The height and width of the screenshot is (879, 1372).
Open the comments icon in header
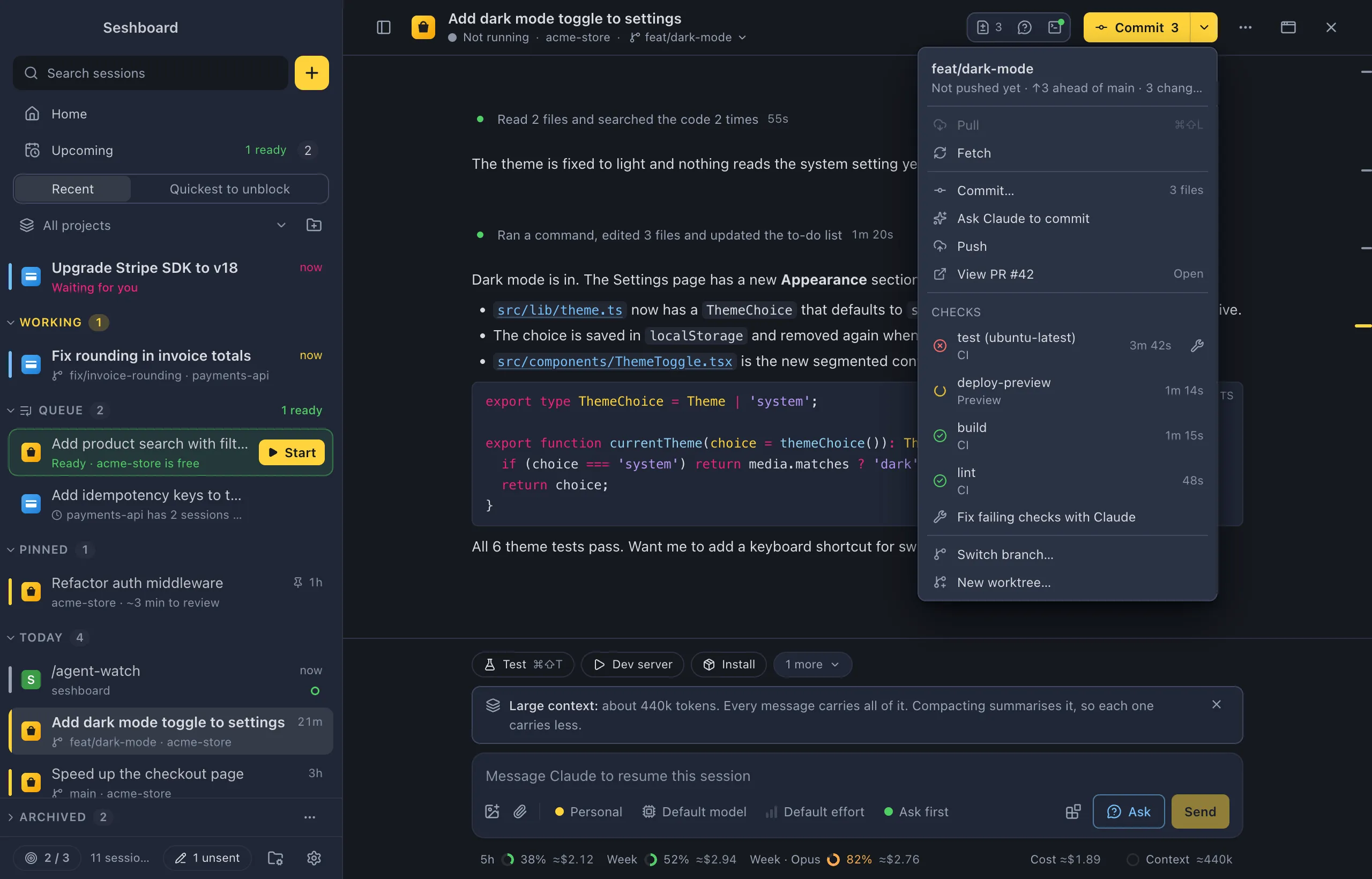pyautogui.click(x=1024, y=27)
